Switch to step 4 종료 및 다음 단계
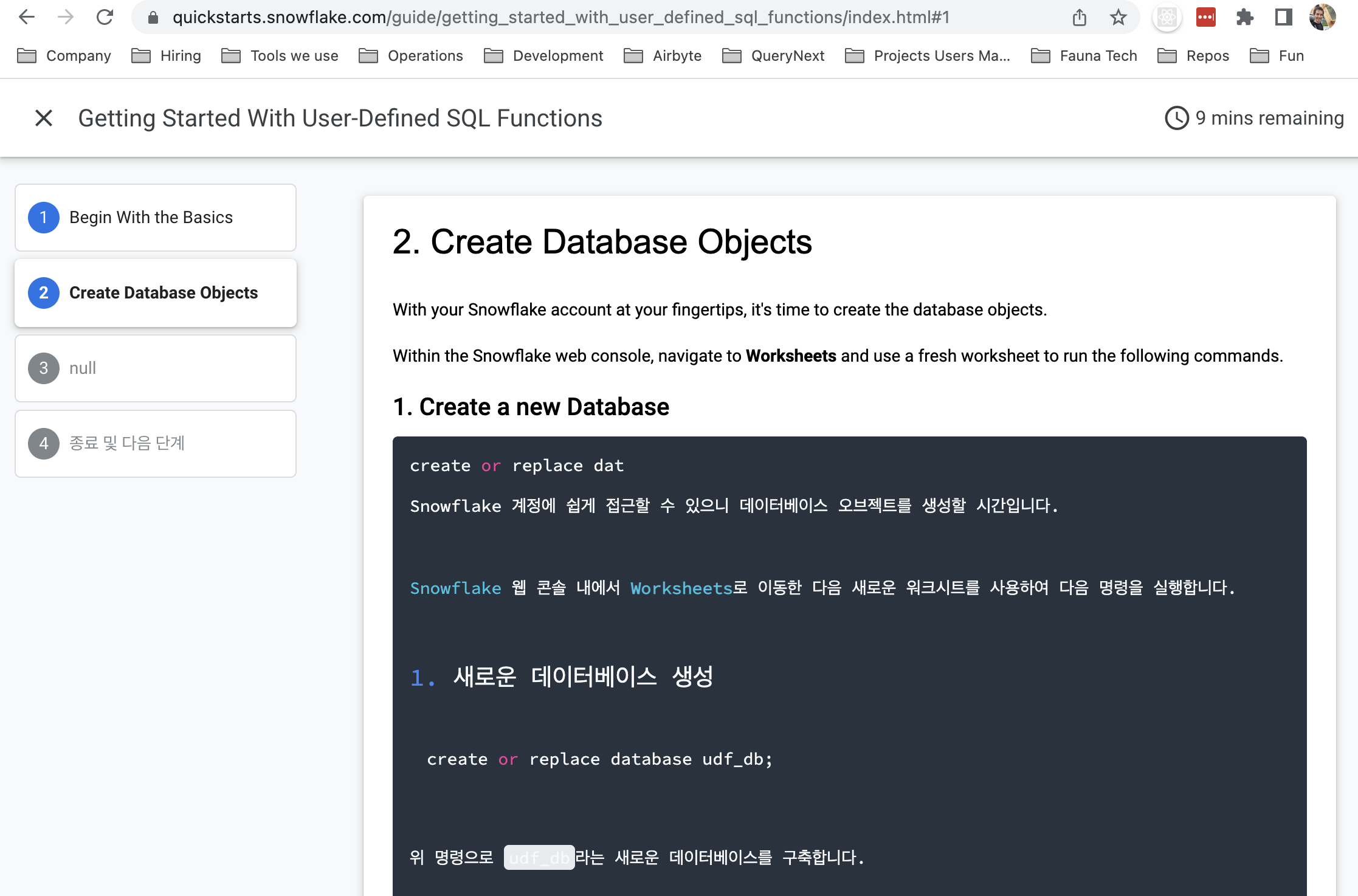The width and height of the screenshot is (1358, 896). click(x=155, y=444)
